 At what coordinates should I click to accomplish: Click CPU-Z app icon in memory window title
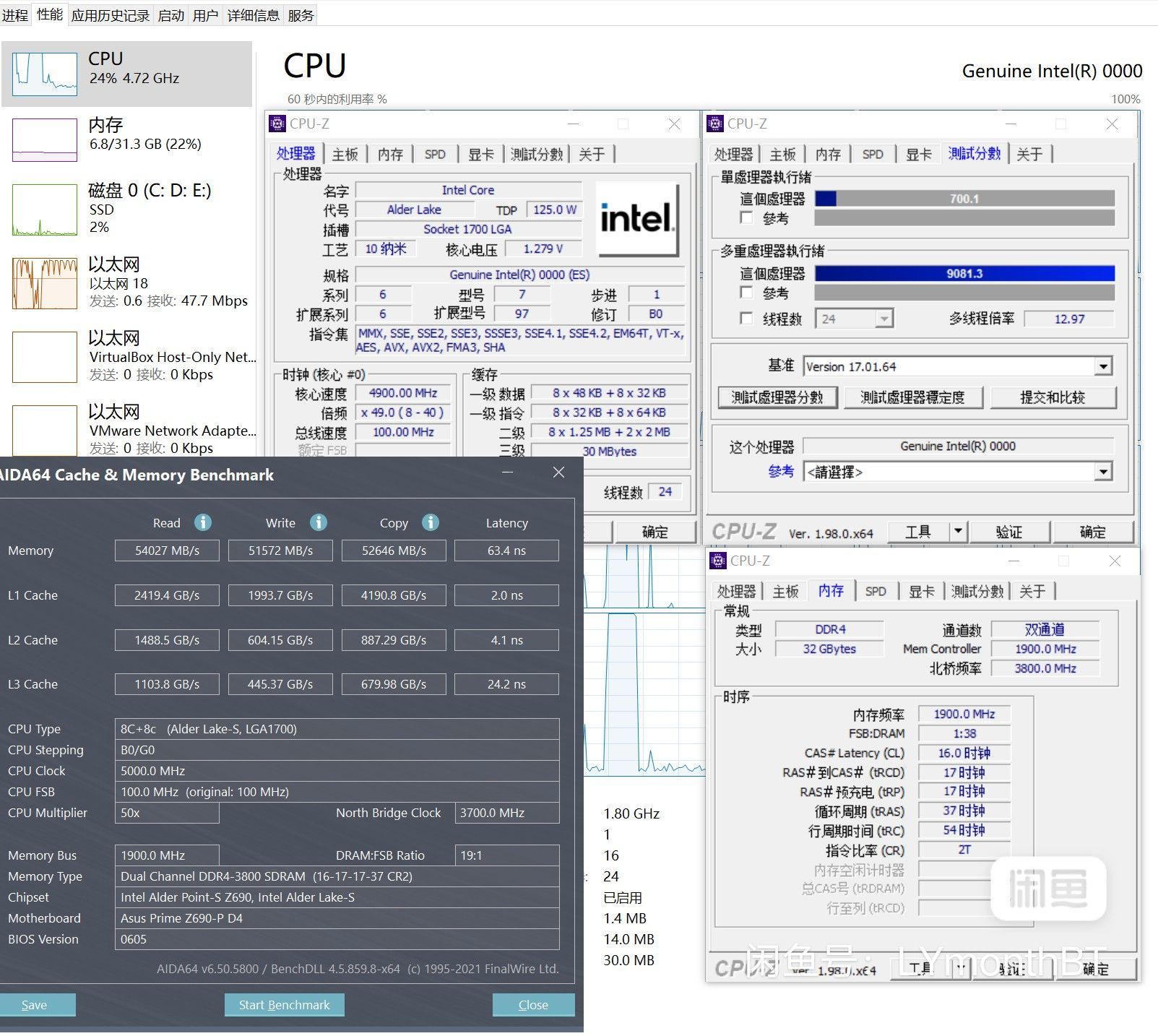718,561
